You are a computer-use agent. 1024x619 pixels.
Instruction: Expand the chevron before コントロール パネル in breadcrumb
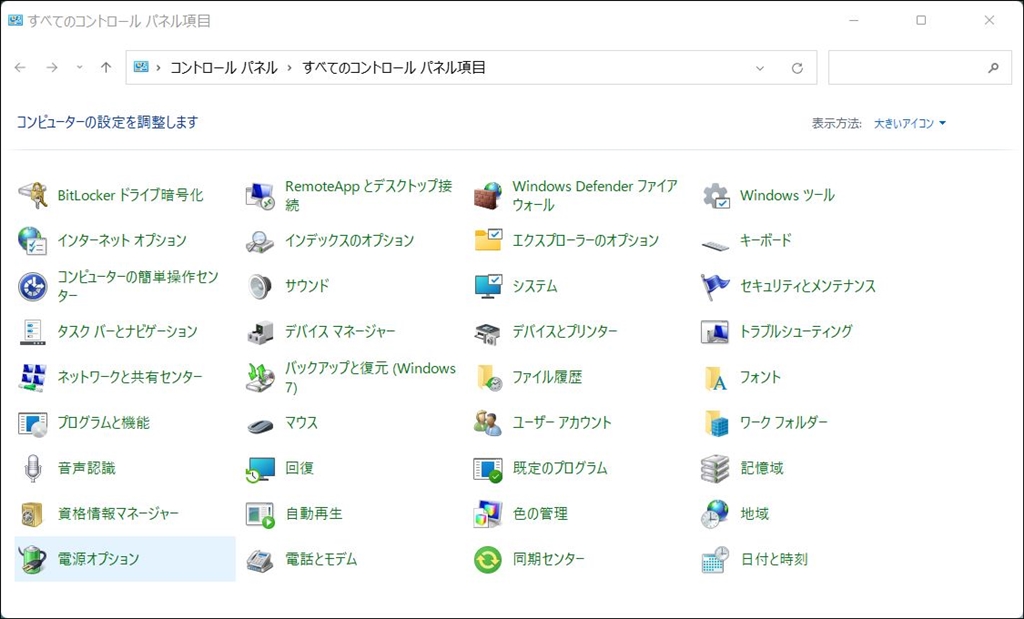pyautogui.click(x=158, y=68)
